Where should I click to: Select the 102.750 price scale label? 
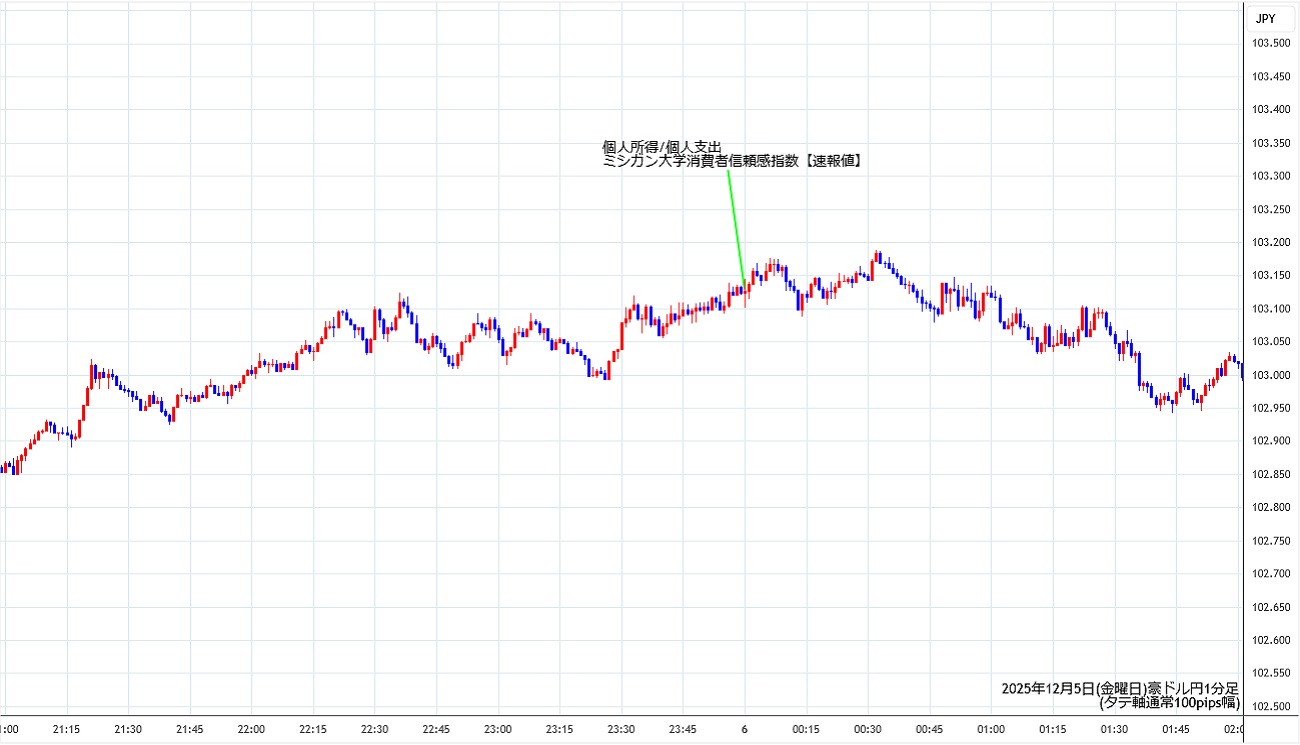click(1270, 541)
